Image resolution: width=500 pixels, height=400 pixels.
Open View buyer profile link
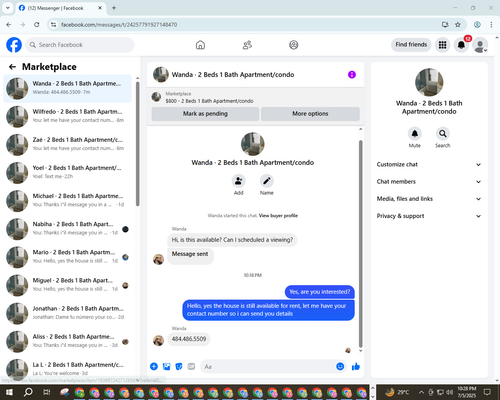pyautogui.click(x=278, y=216)
